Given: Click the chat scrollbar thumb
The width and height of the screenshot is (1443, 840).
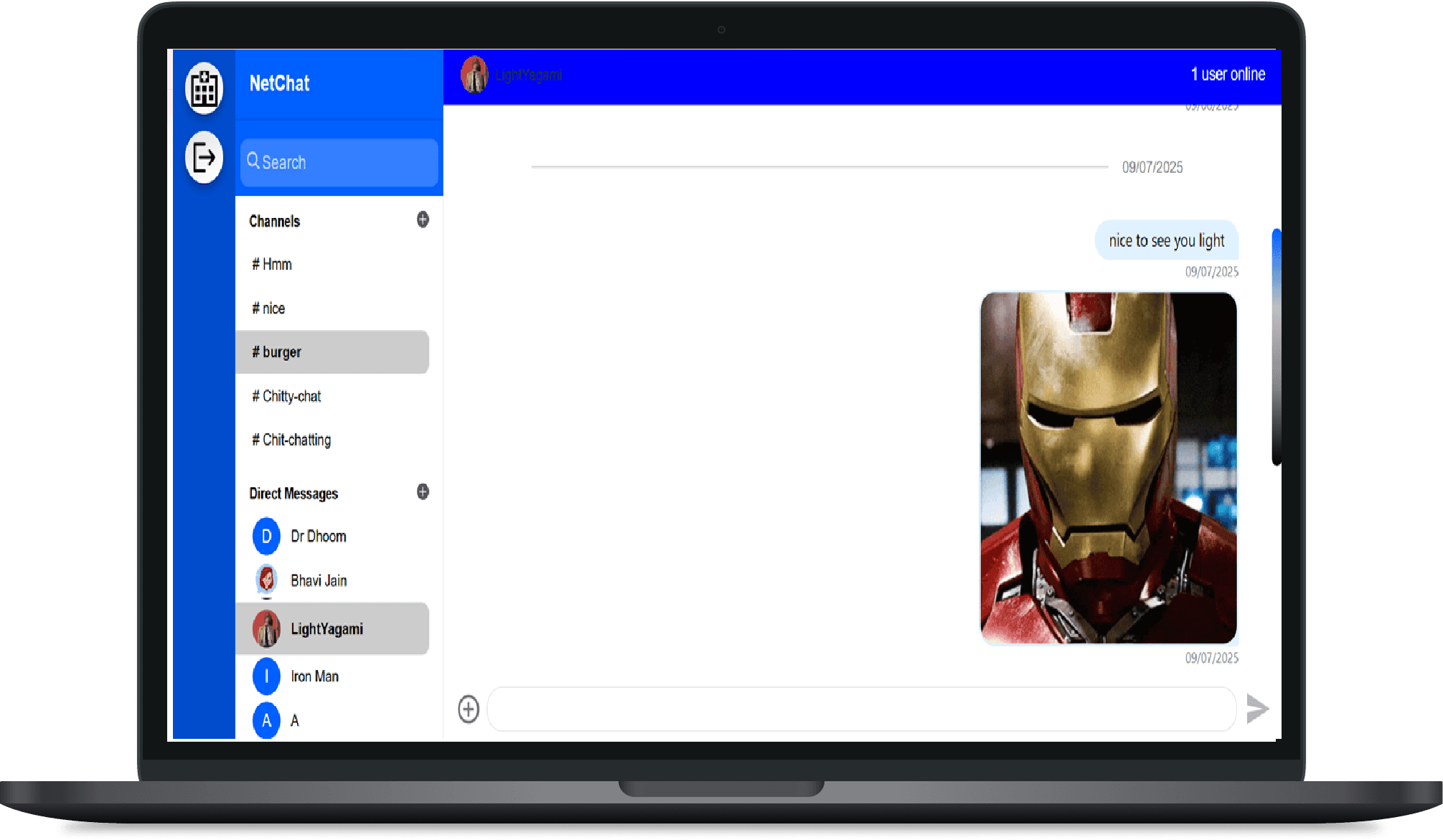Looking at the screenshot, I should click(1277, 347).
